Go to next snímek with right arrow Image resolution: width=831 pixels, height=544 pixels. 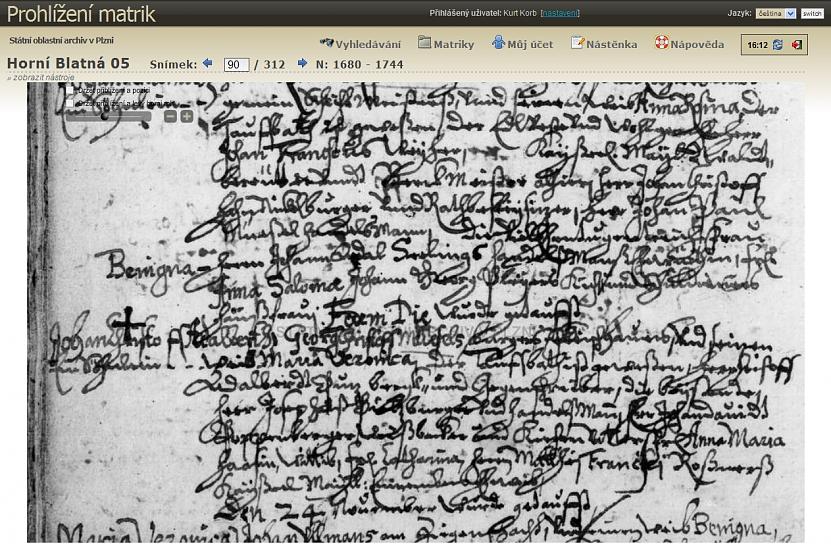tap(302, 63)
